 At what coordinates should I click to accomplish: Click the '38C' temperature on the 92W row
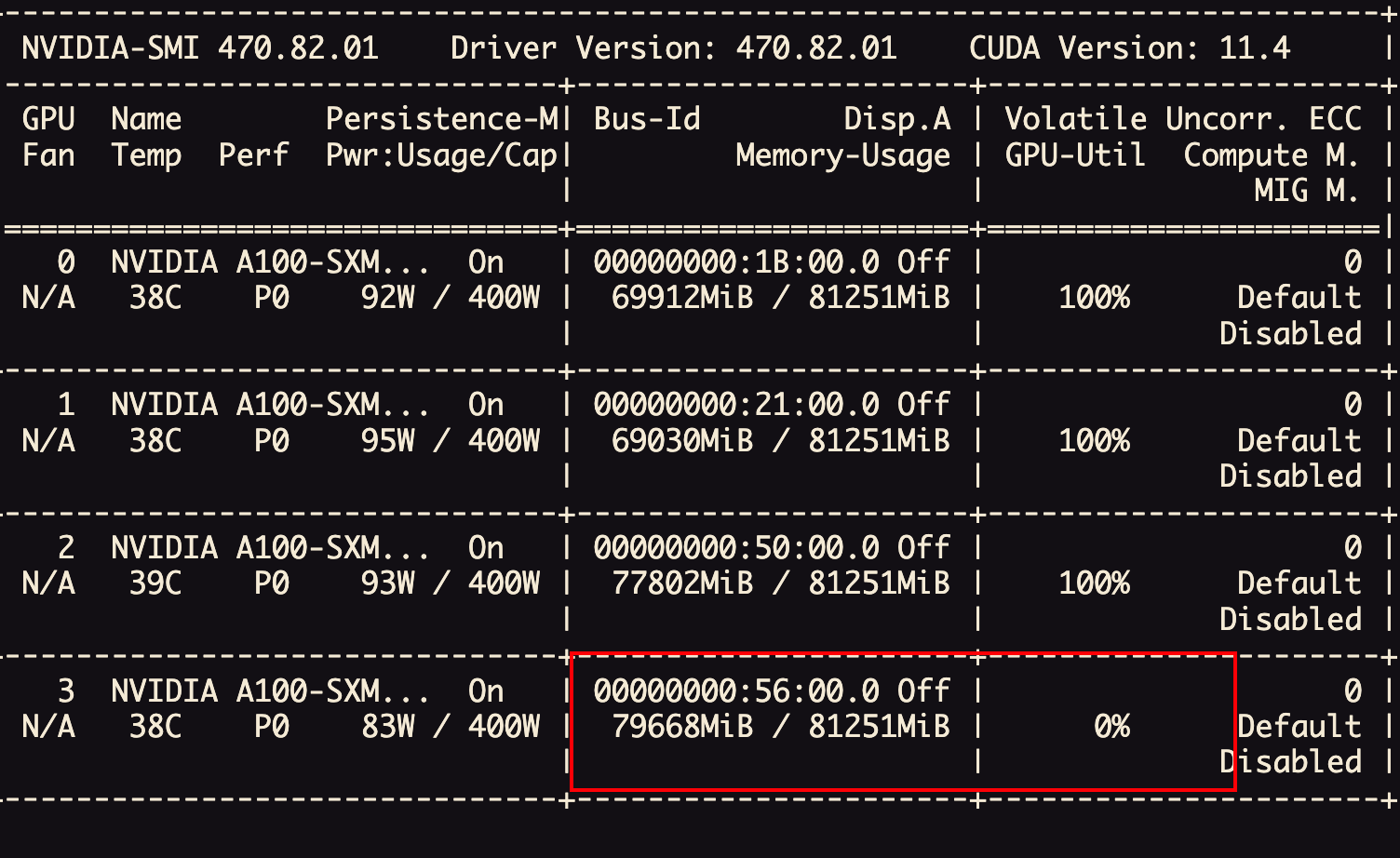[155, 298]
